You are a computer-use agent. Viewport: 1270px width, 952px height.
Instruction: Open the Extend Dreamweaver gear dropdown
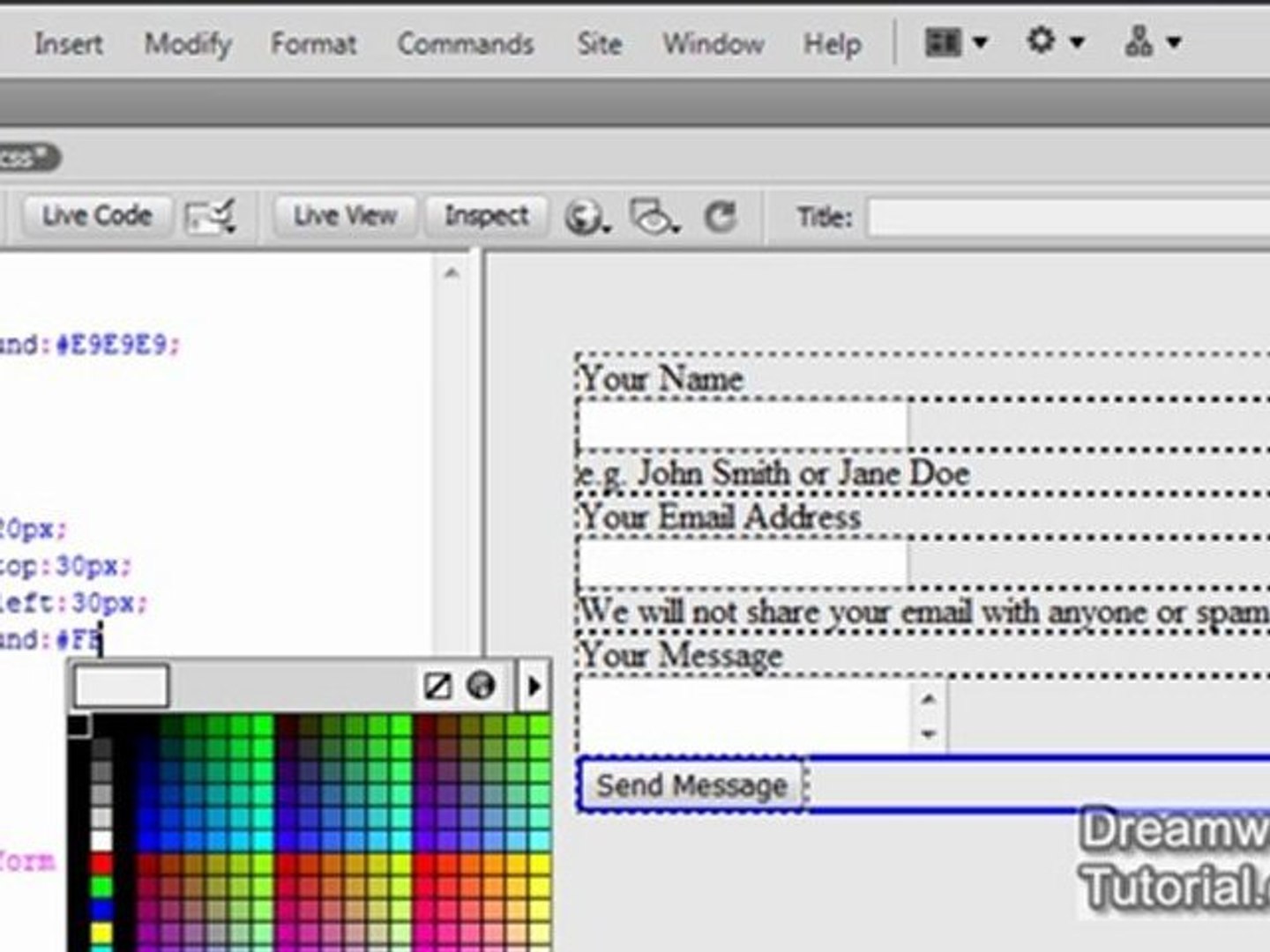click(1055, 41)
